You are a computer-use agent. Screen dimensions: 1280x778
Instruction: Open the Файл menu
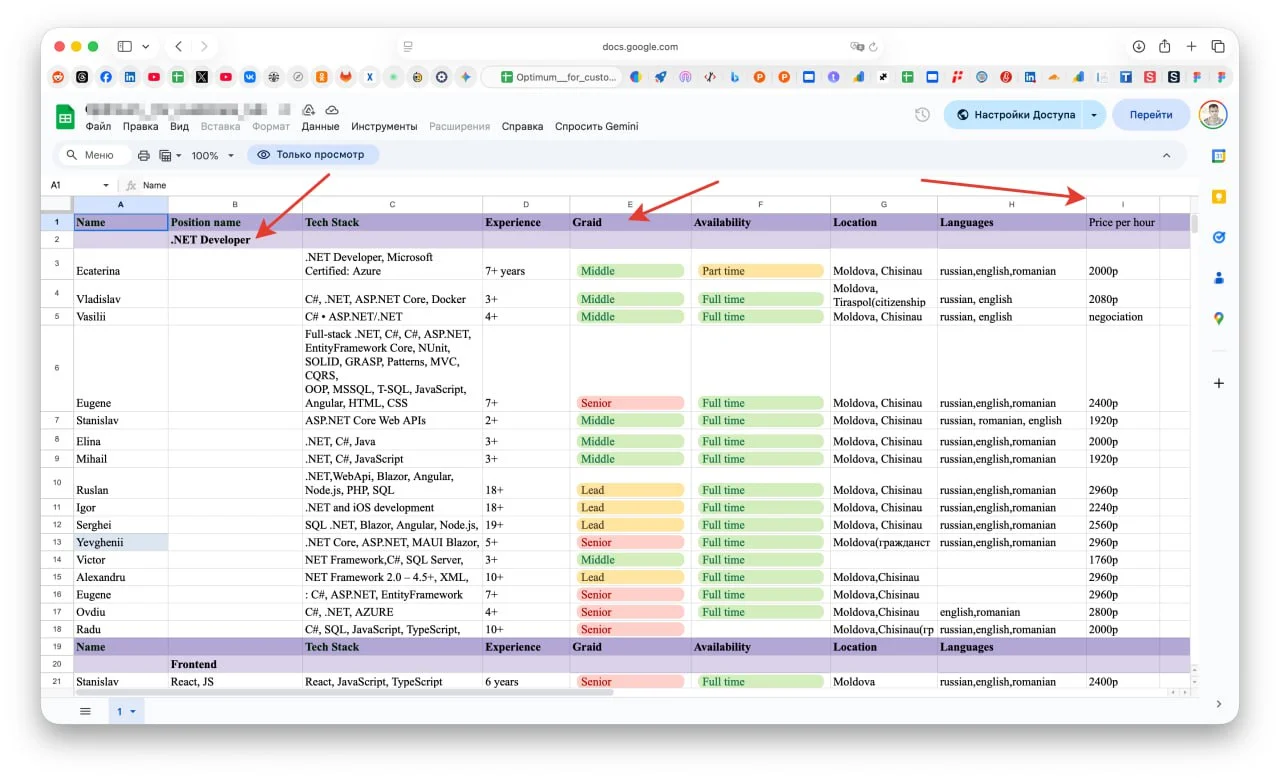(x=98, y=127)
